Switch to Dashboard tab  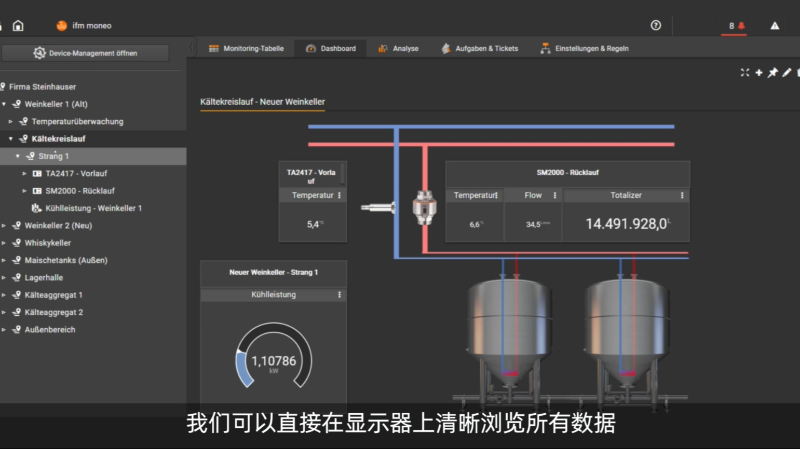pos(331,48)
